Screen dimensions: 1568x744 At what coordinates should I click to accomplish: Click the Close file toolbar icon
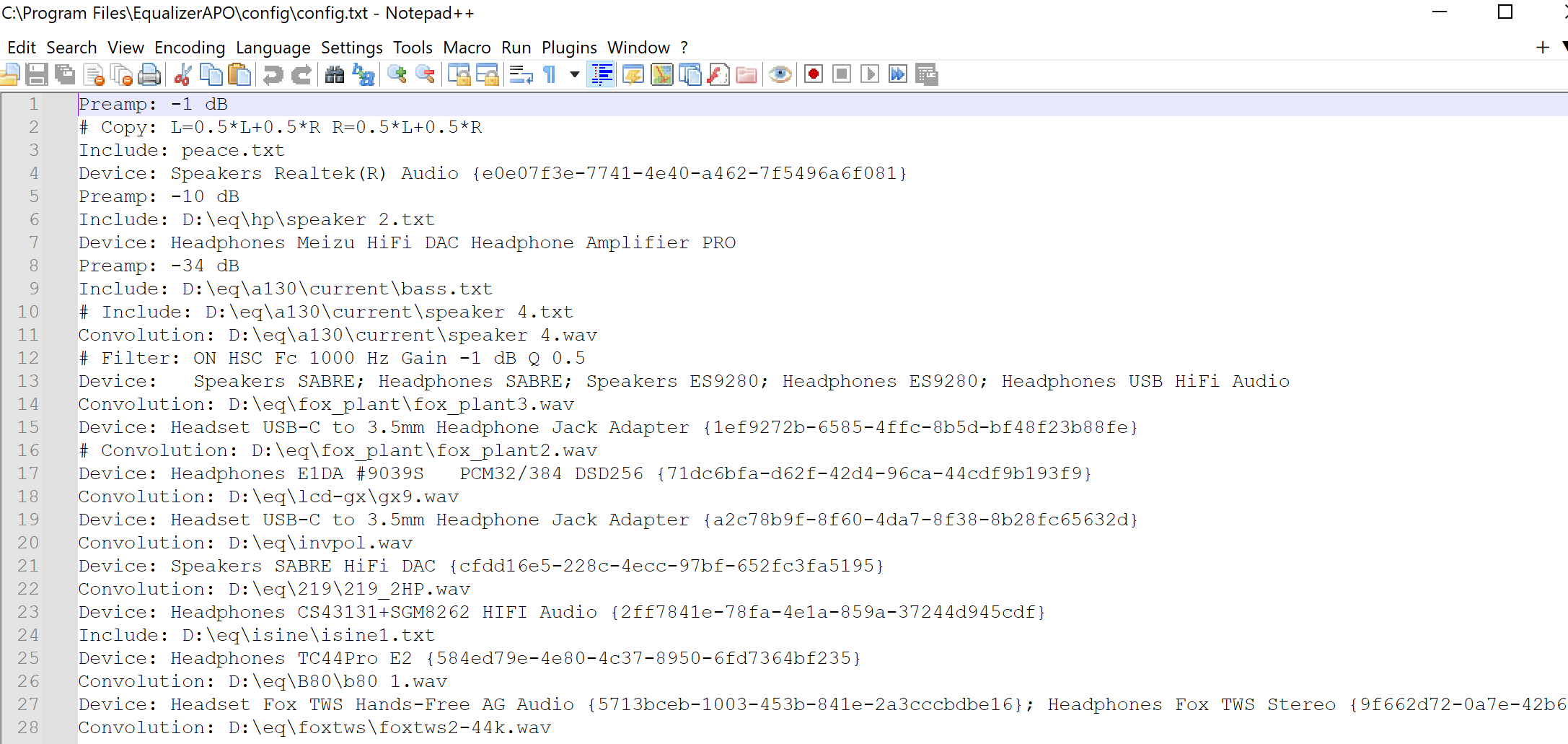[94, 74]
